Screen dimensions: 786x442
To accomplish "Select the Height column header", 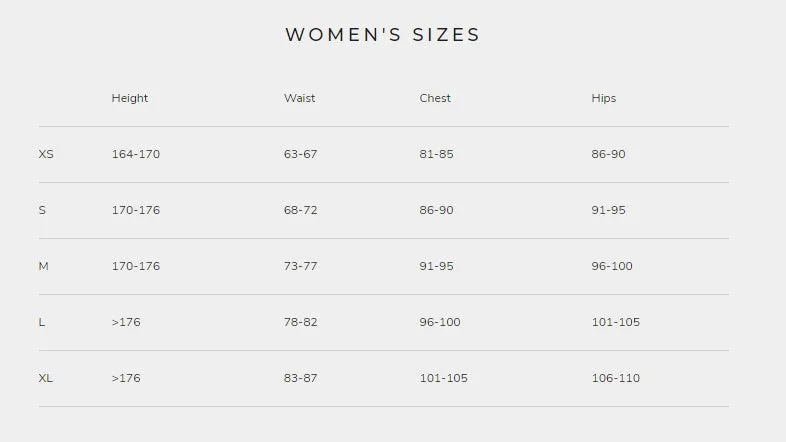I will pos(130,98).
